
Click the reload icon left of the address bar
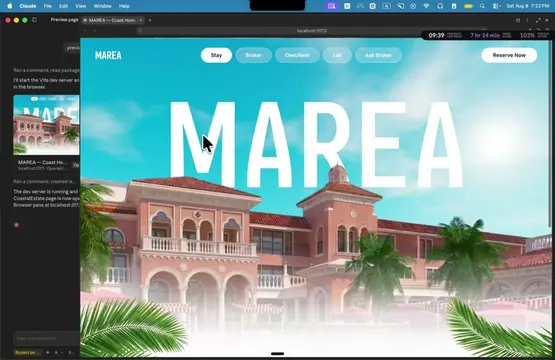pos(140,30)
